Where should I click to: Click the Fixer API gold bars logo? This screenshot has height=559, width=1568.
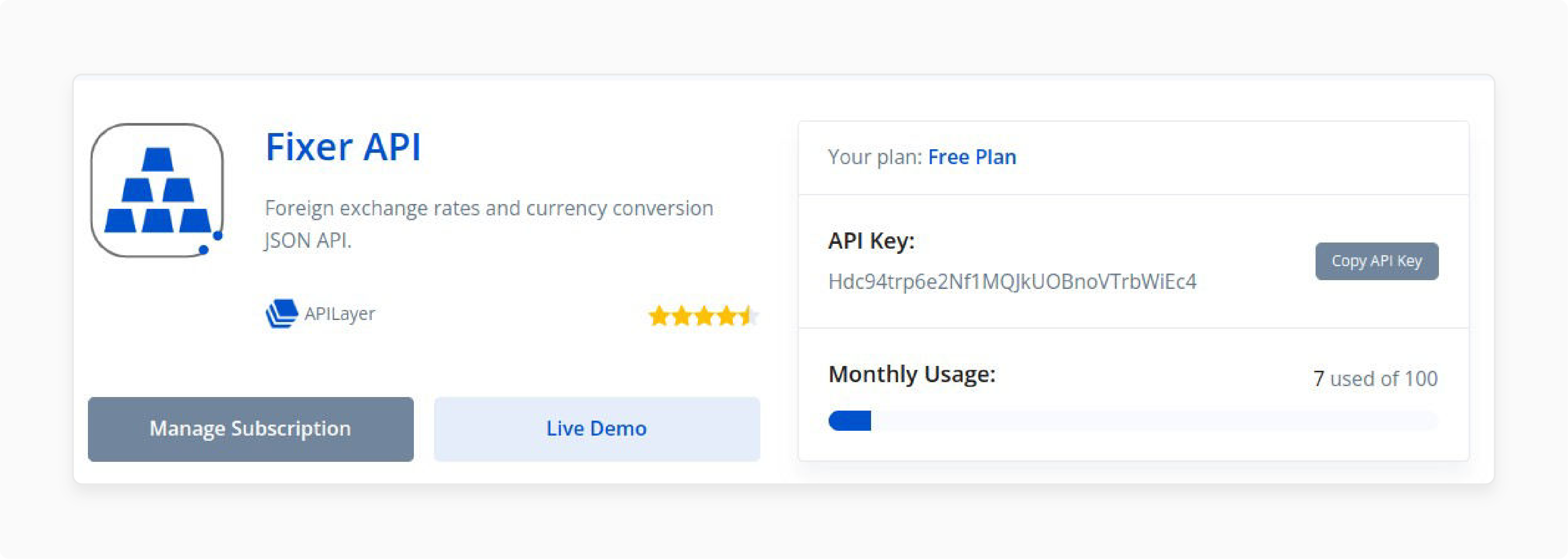157,190
